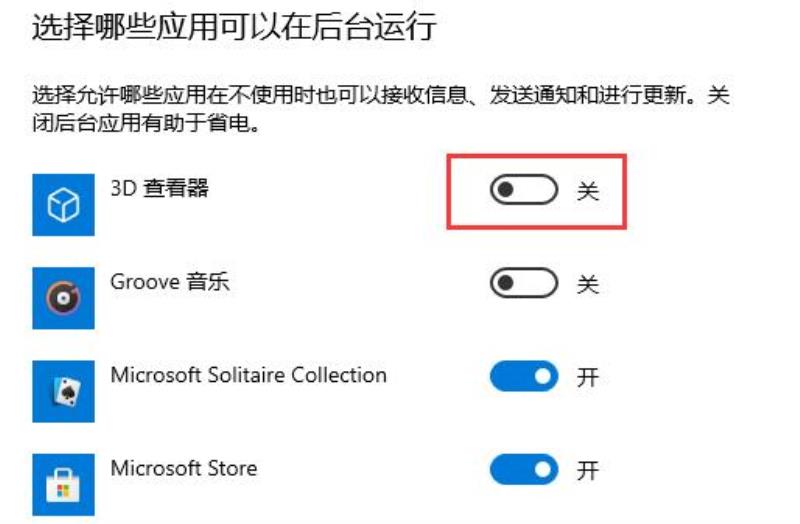Click the 开 status text beside Solitaire Collection
This screenshot has height=524, width=800.
(x=588, y=378)
